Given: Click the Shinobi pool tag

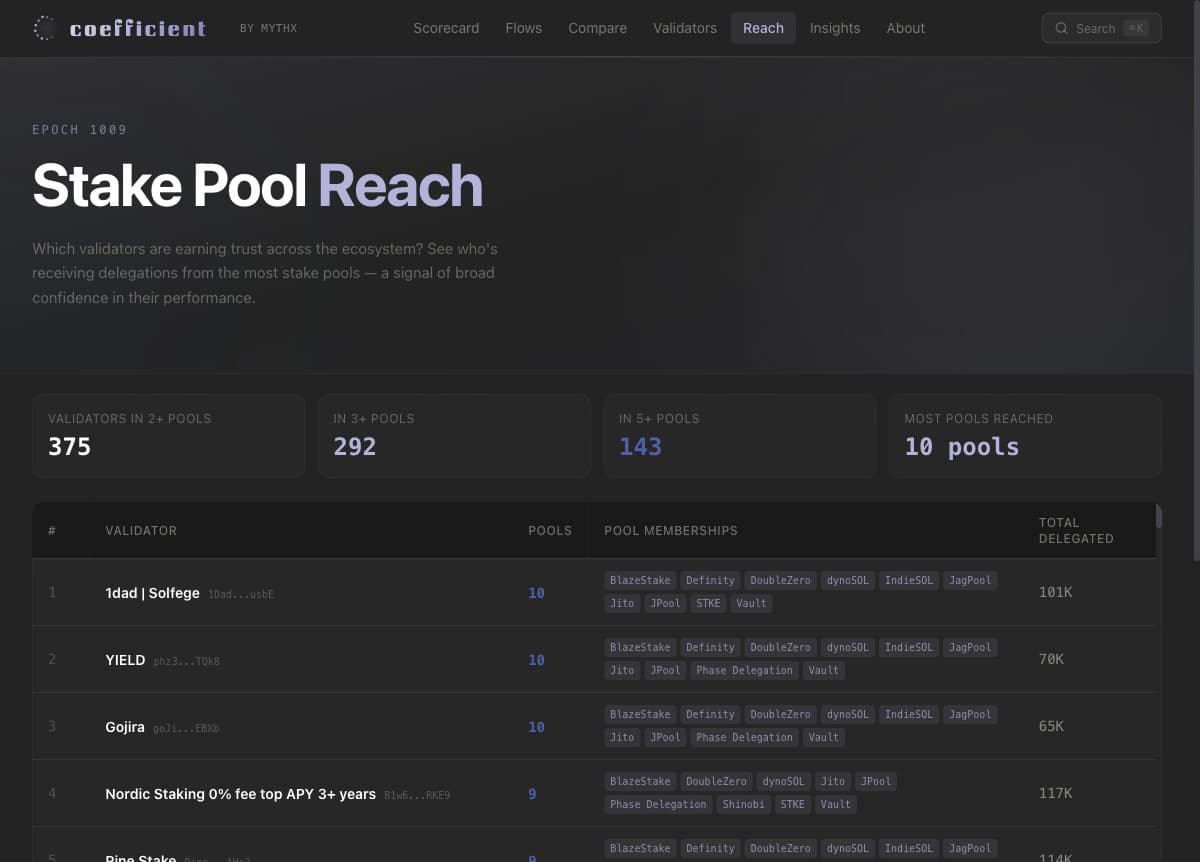Looking at the screenshot, I should pos(743,804).
